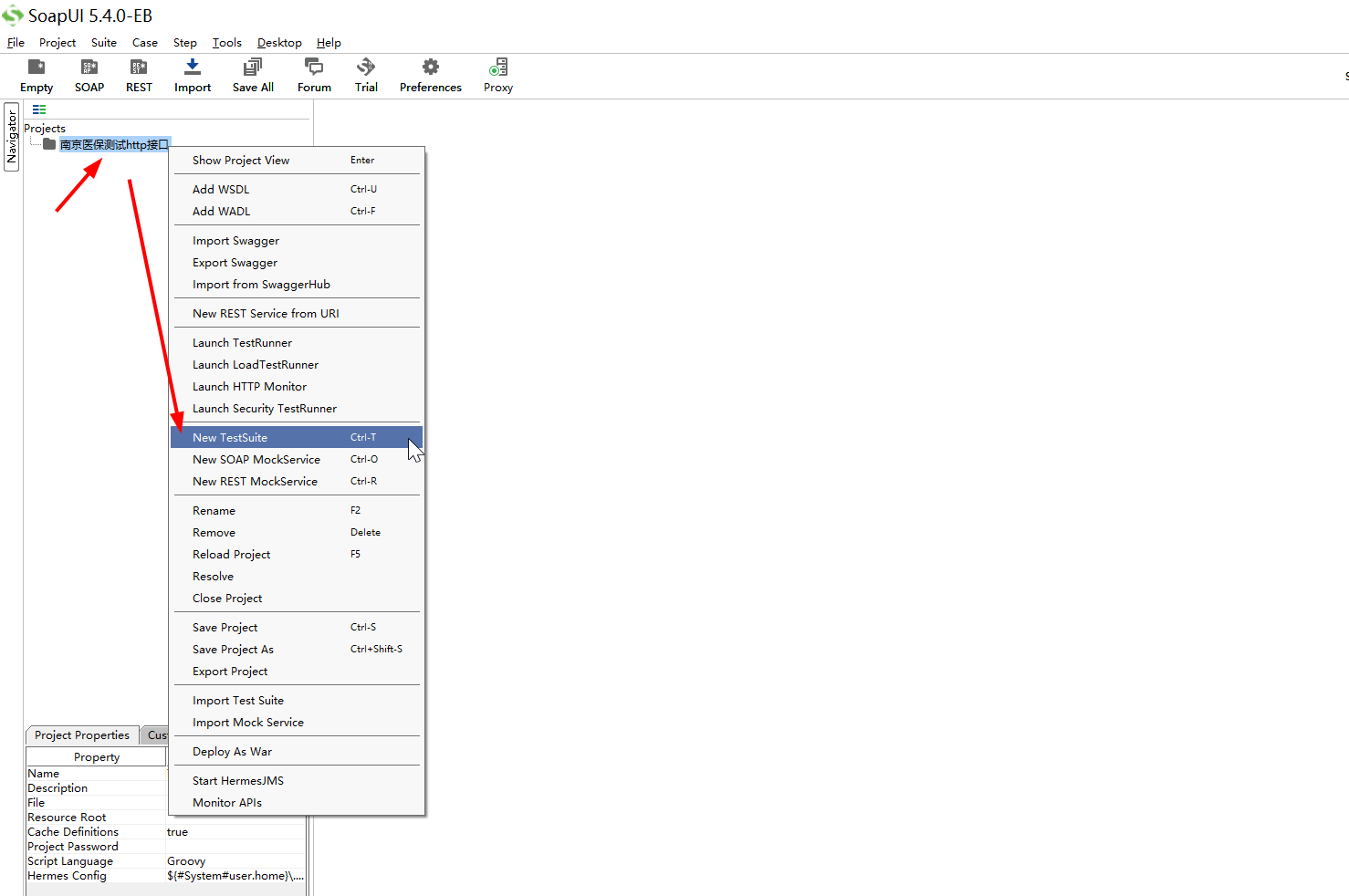Select Close Project
The width and height of the screenshot is (1349, 896).
point(297,598)
